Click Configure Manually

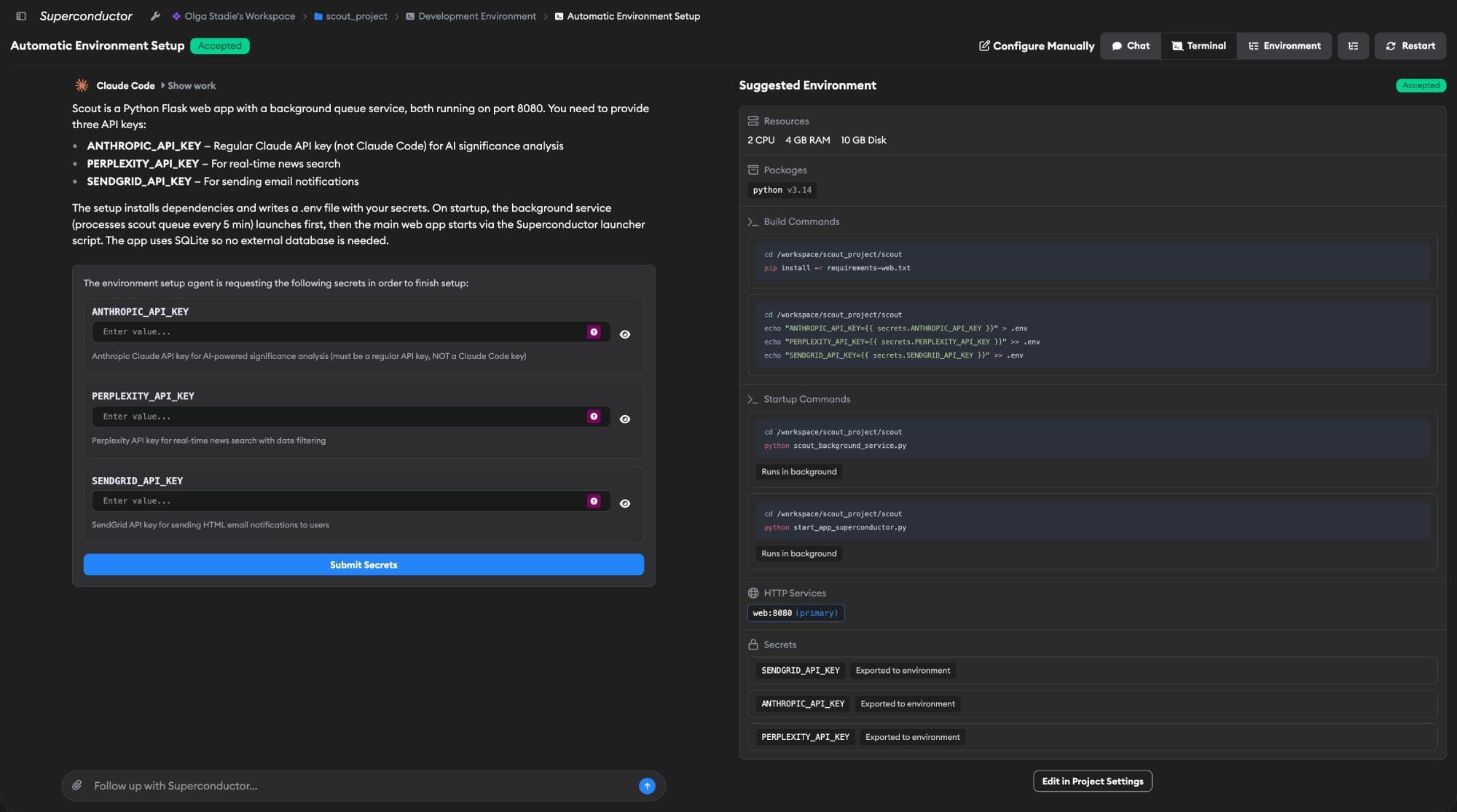click(1036, 46)
